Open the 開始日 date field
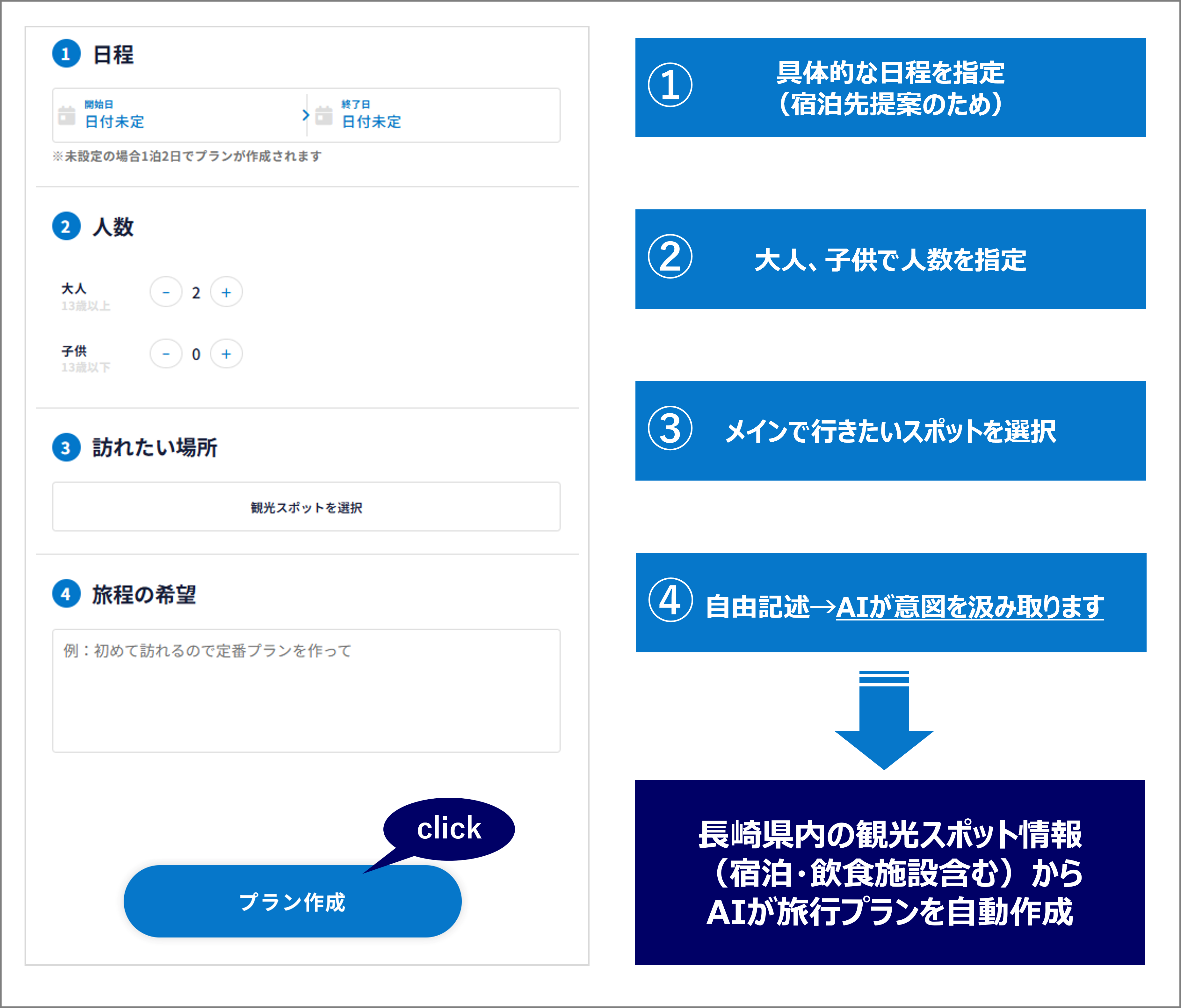The image size is (1181, 1008). click(x=179, y=115)
